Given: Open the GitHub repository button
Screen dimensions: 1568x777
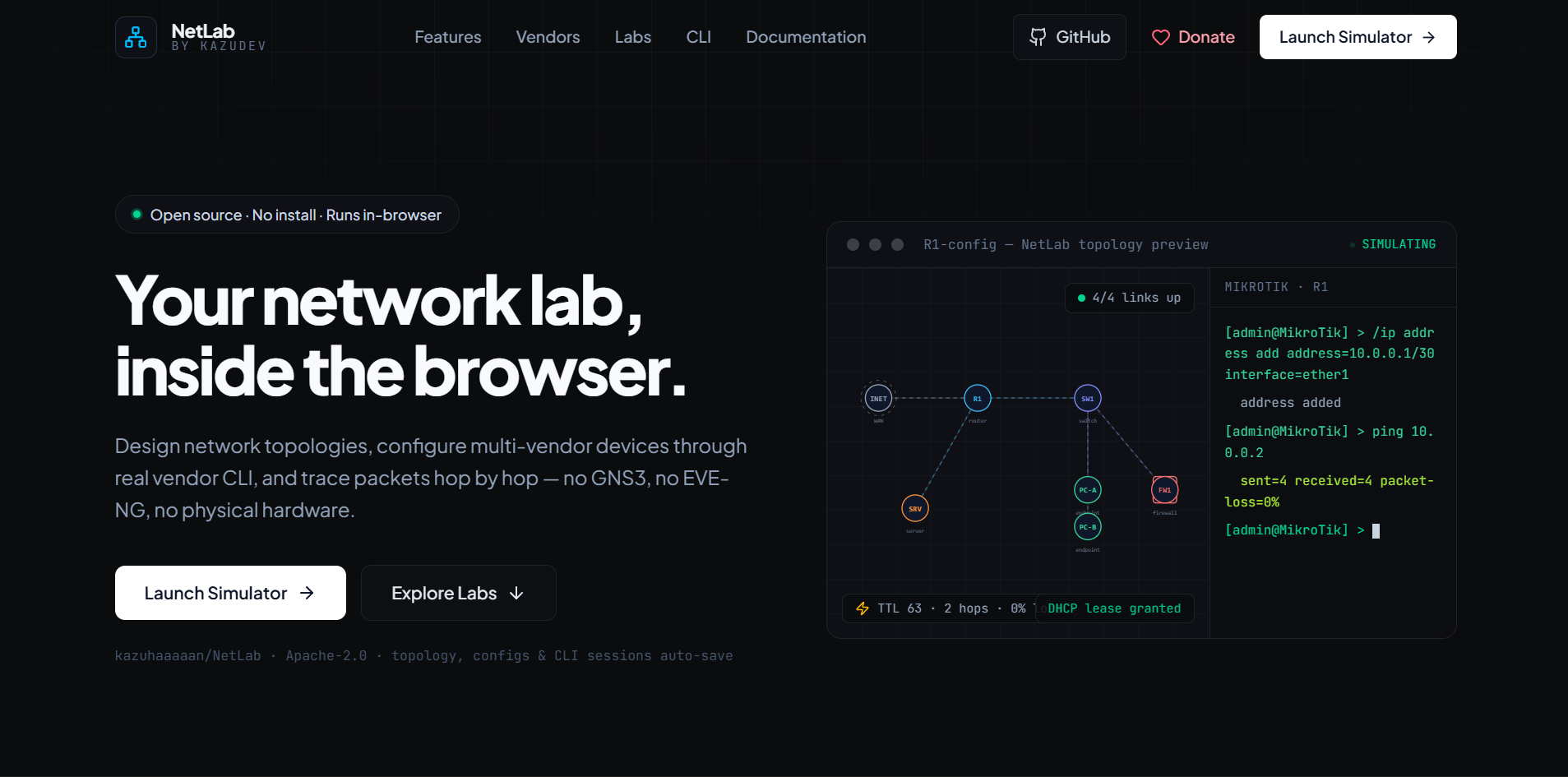Looking at the screenshot, I should pyautogui.click(x=1070, y=37).
